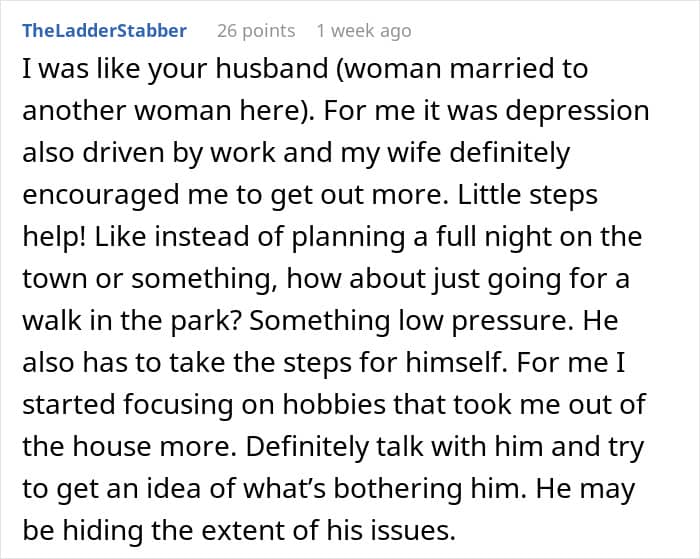The width and height of the screenshot is (700, 559).
Task: Click the word 'park?' in the comment
Action: pos(206,321)
